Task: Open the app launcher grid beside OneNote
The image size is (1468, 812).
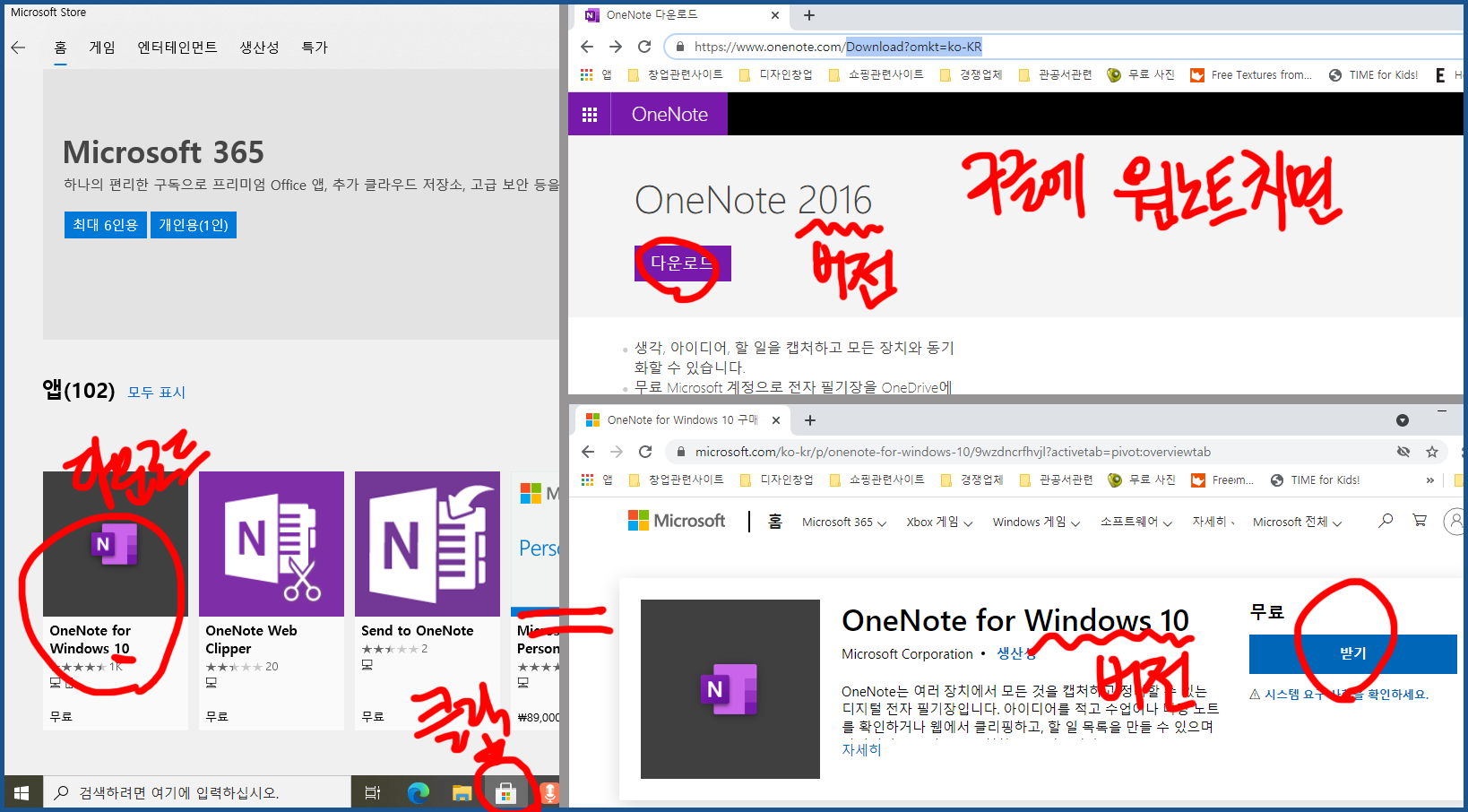Action: click(590, 115)
